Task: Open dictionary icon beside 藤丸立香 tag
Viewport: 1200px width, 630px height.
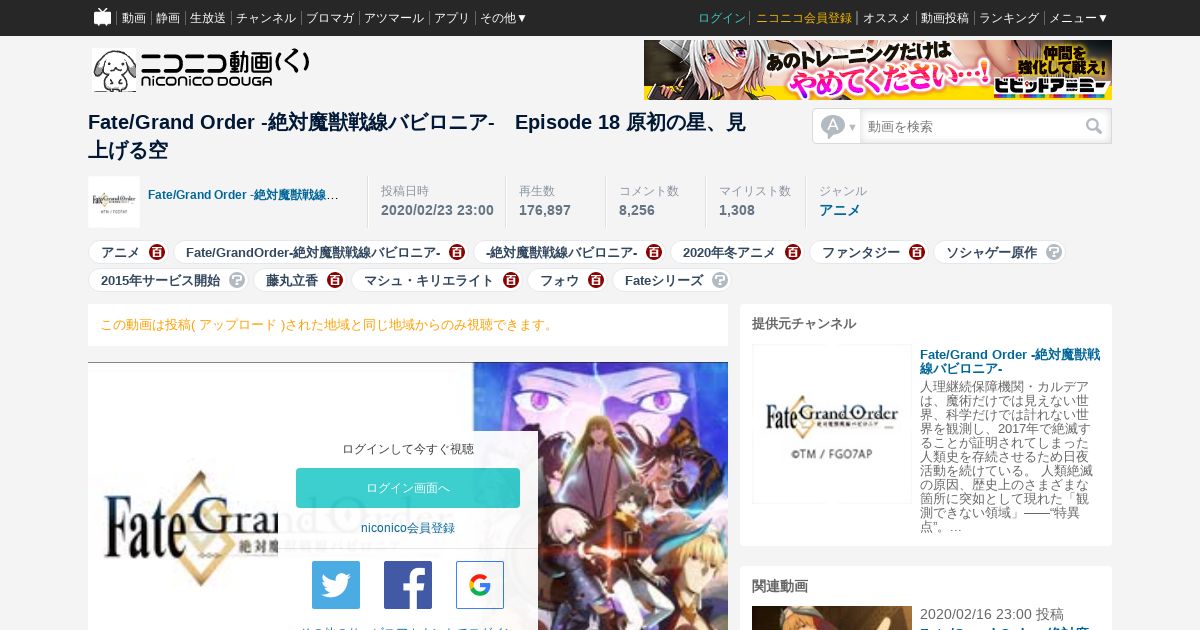Action: click(x=335, y=280)
